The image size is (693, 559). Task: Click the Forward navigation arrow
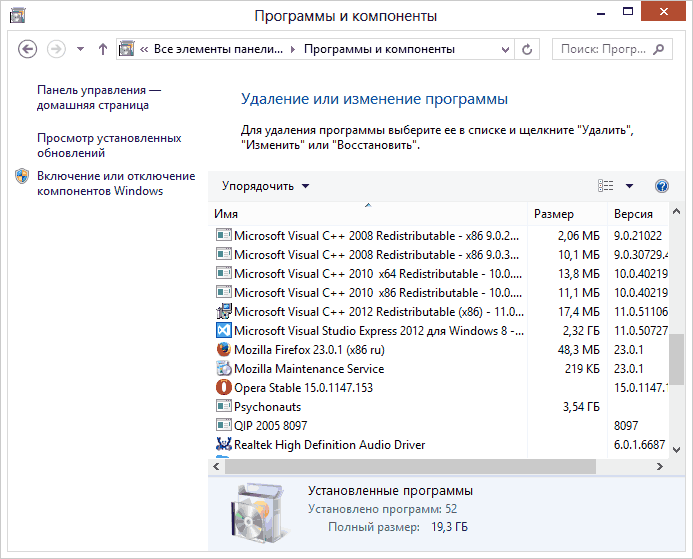[56, 49]
